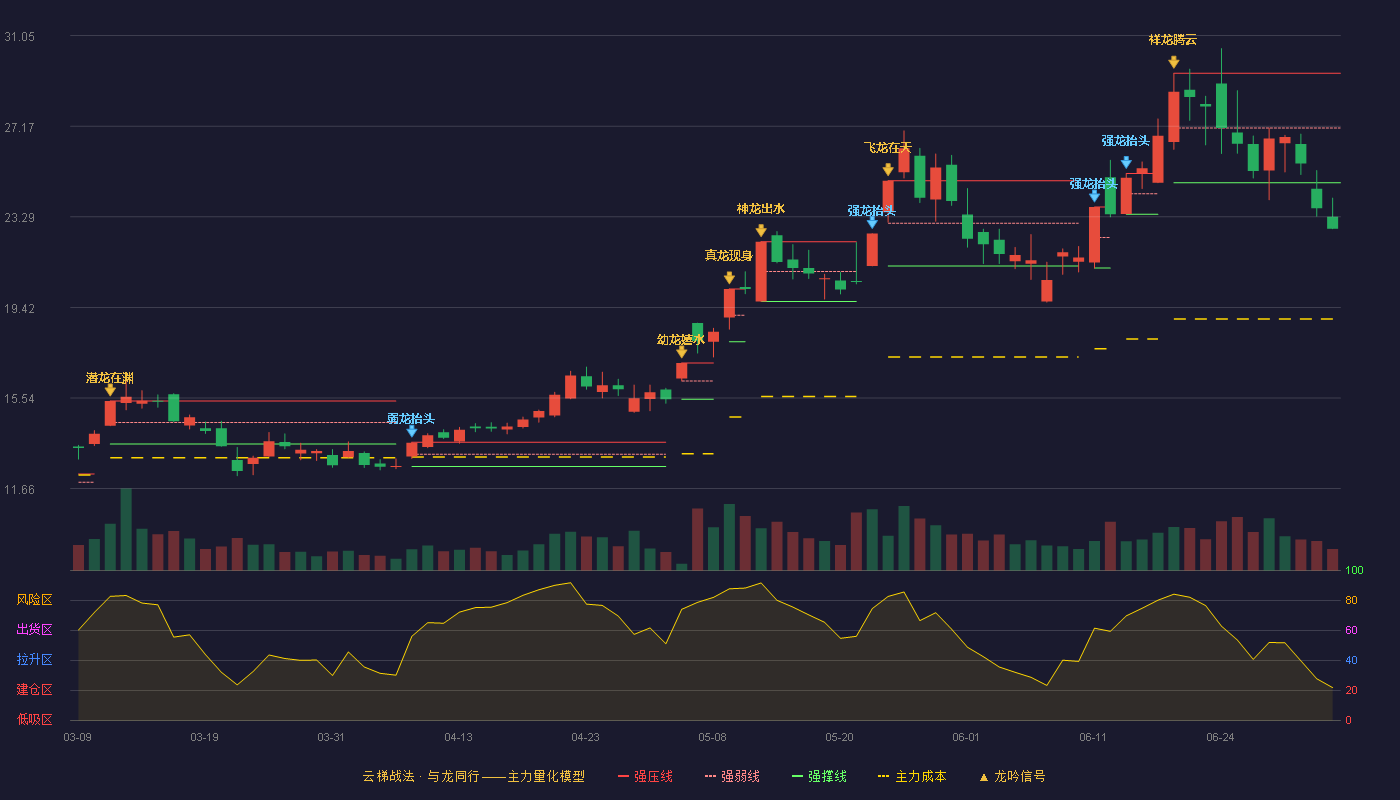This screenshot has height=800, width=1400.
Task: Click the 06-11 date label
Action: [1093, 737]
